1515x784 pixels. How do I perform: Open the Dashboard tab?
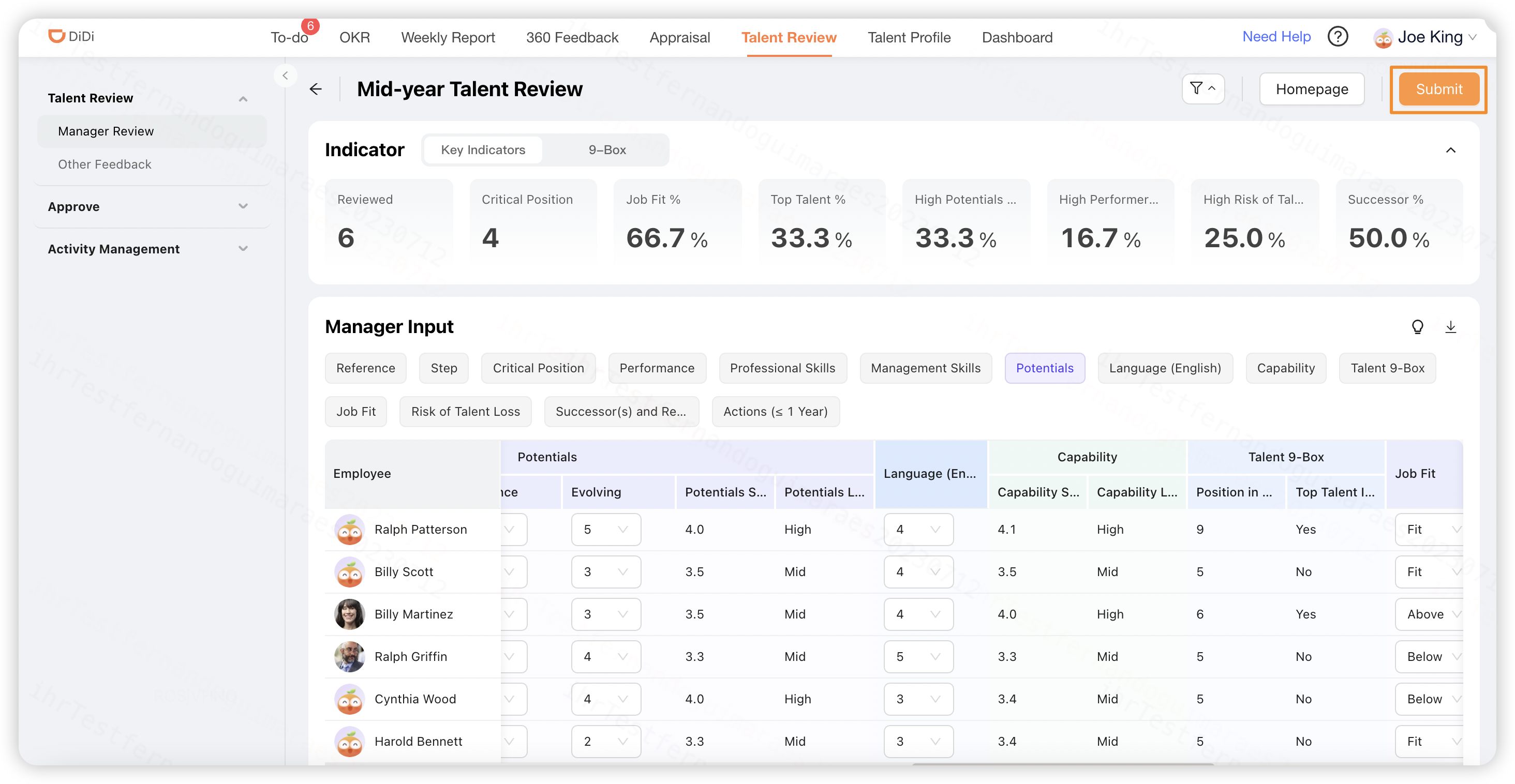(1017, 38)
